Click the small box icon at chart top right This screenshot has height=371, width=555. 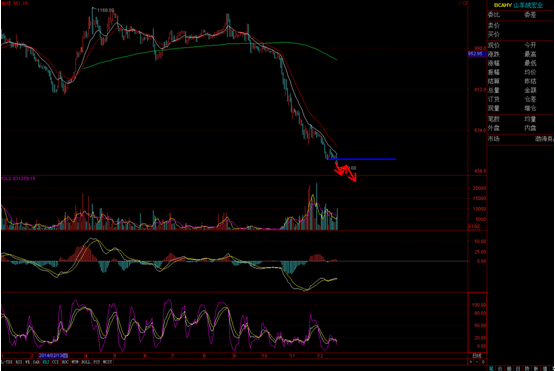pyautogui.click(x=466, y=3)
